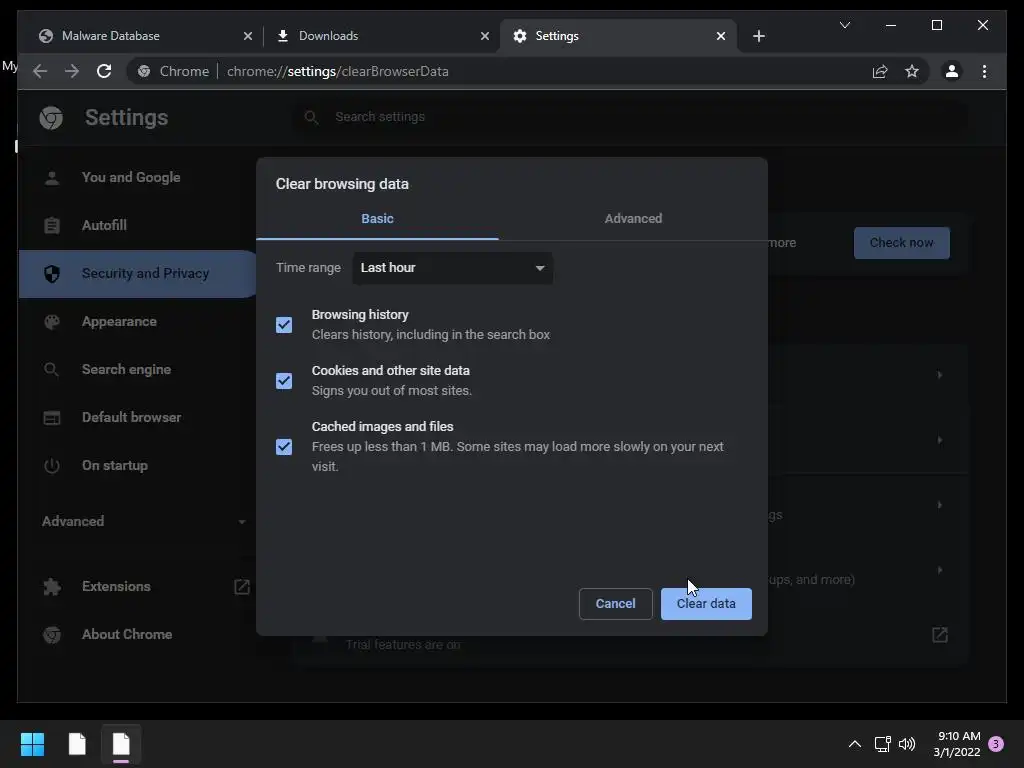Switch to the Basic tab
This screenshot has height=768, width=1024.
377,219
